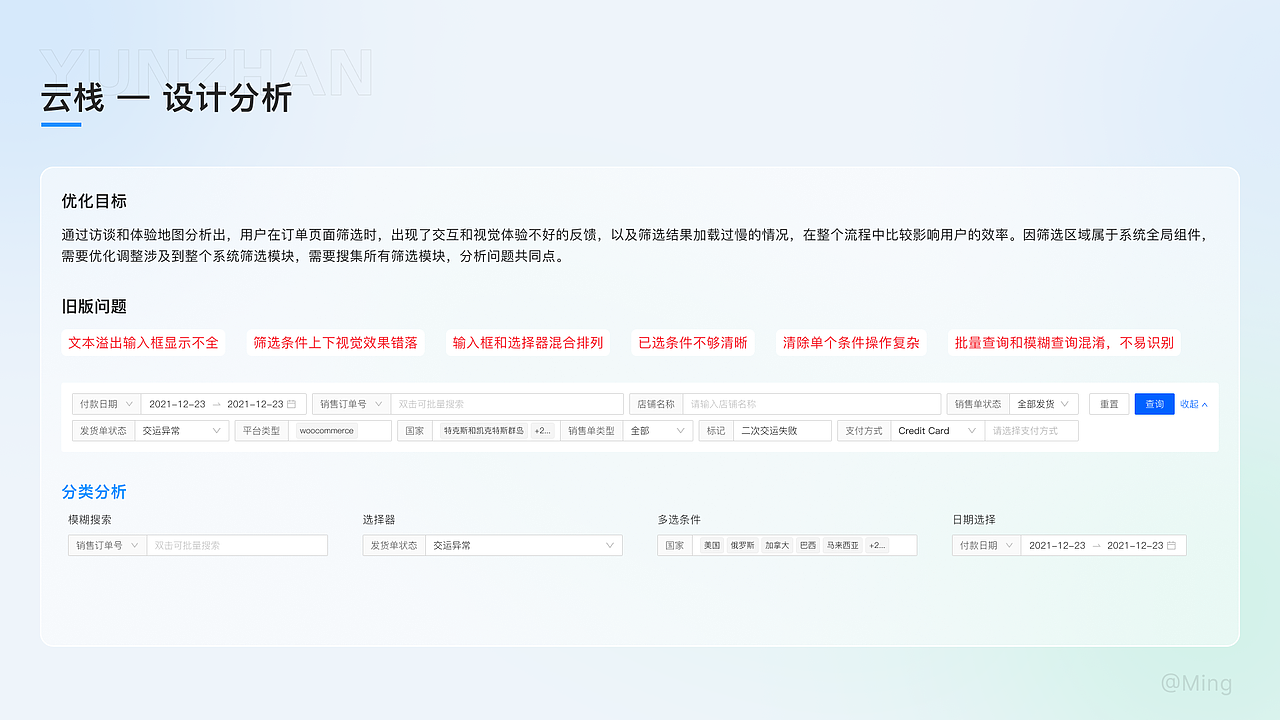The image size is (1280, 720).
Task: Open the calendar icon in the top filter bar date range
Action: coord(292,404)
